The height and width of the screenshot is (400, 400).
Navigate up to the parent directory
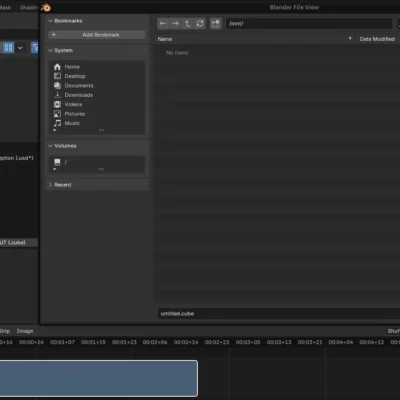[x=188, y=23]
